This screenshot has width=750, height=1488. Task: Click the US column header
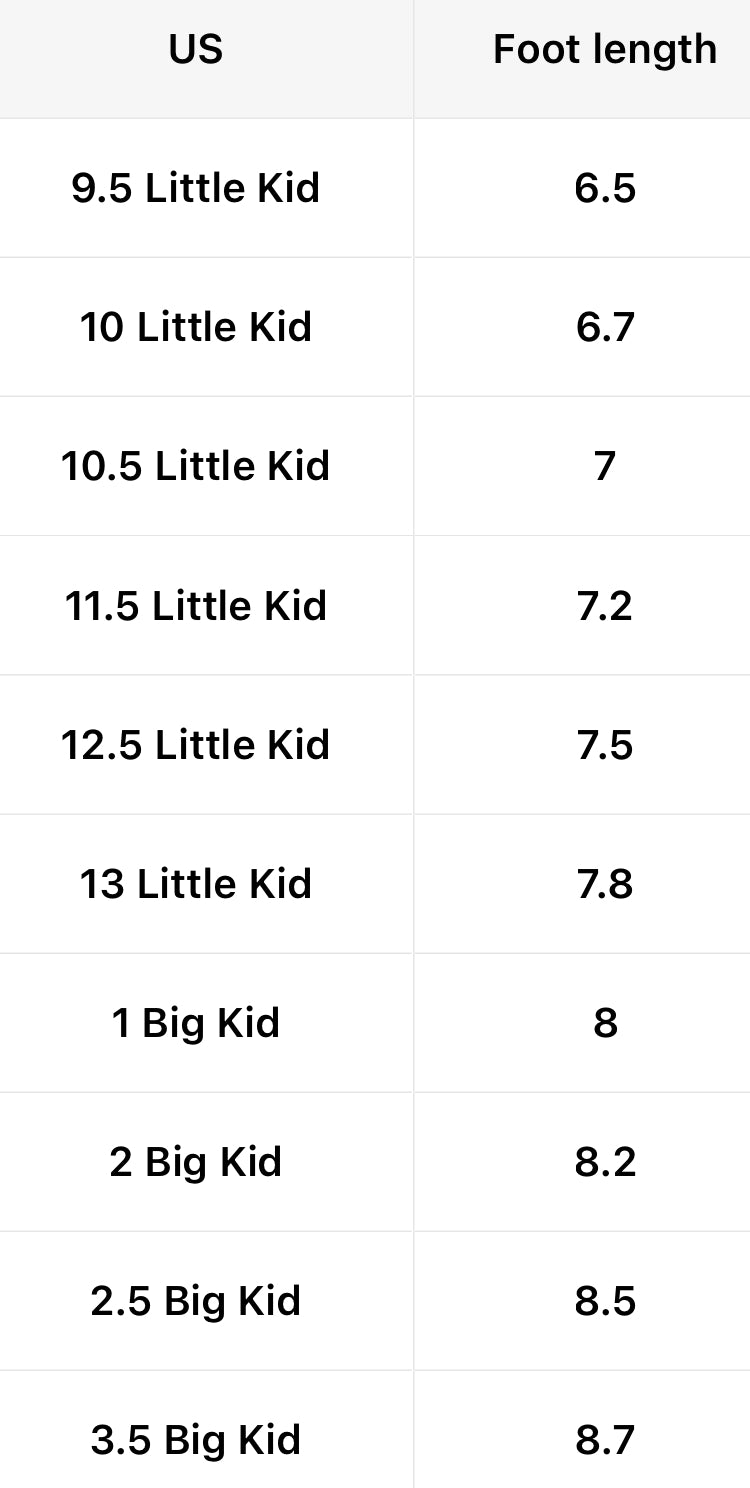click(x=196, y=49)
